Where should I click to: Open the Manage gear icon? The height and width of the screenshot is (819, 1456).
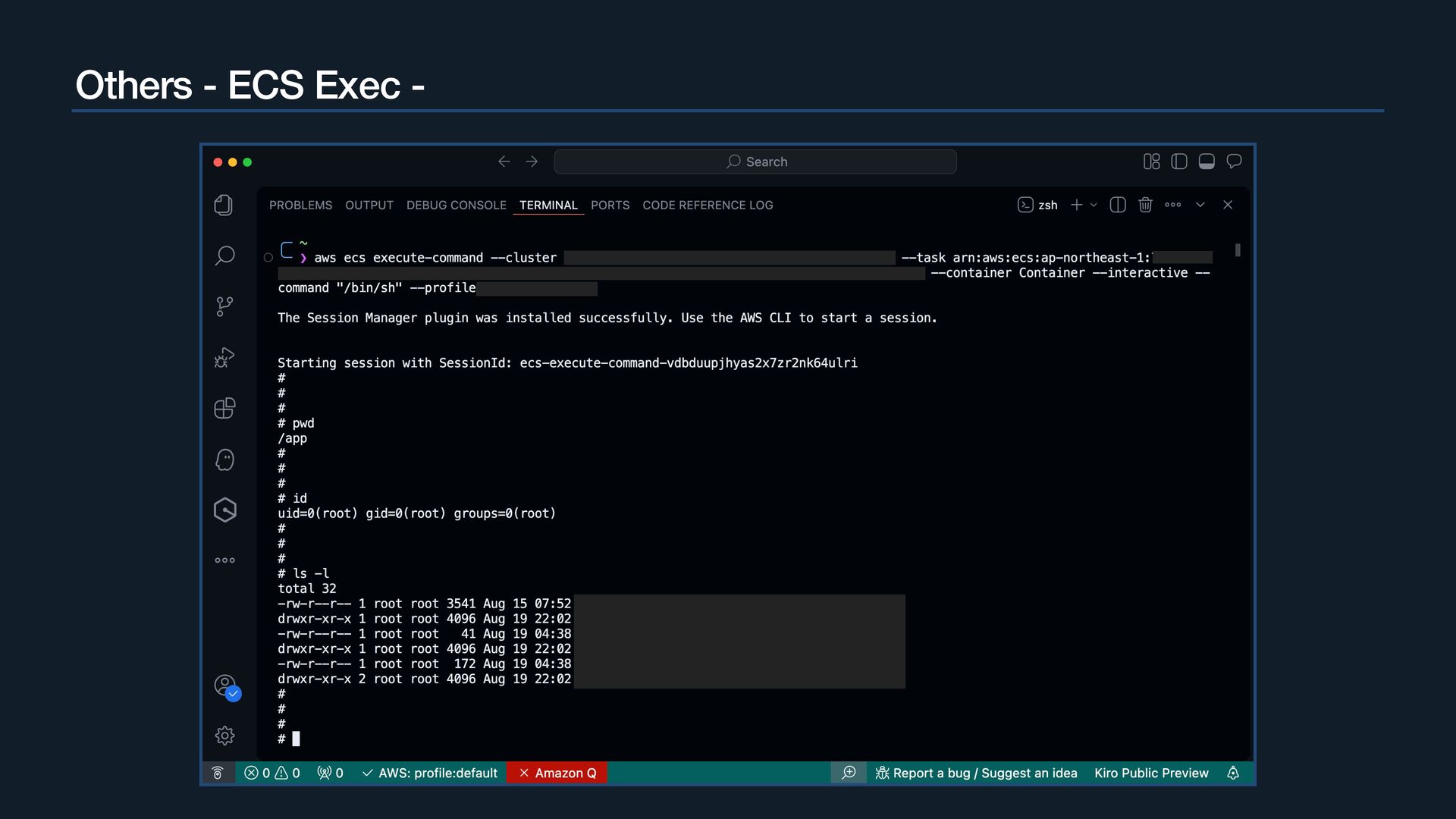pos(224,736)
